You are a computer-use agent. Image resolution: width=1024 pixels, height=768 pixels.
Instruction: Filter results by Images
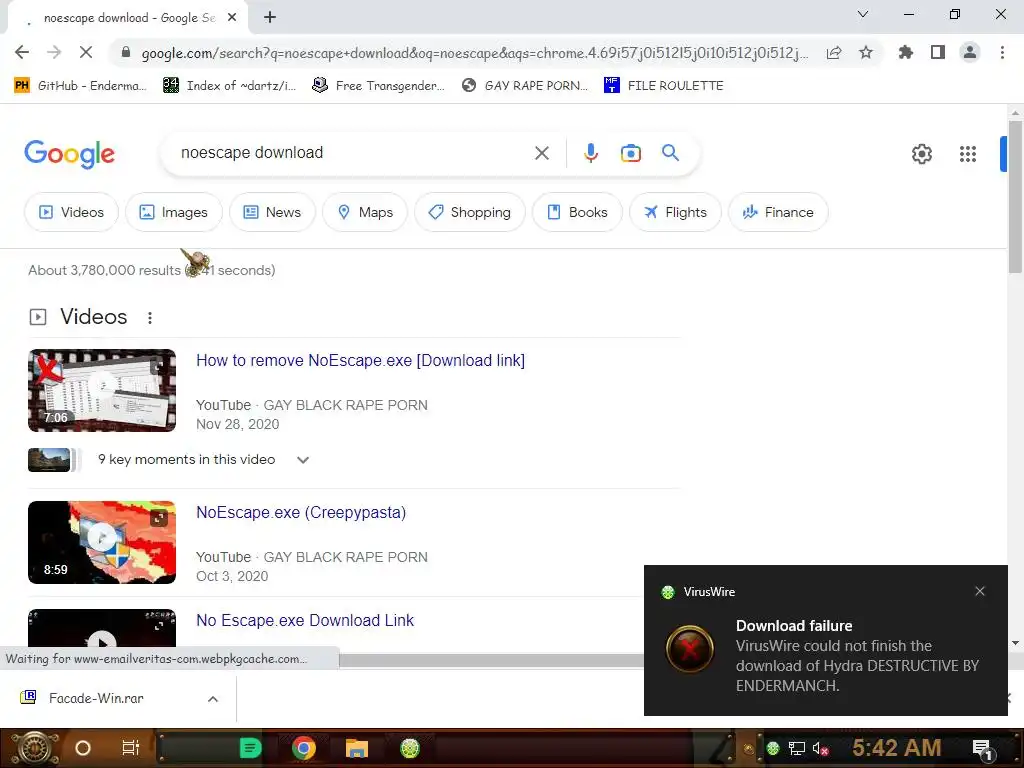(174, 212)
